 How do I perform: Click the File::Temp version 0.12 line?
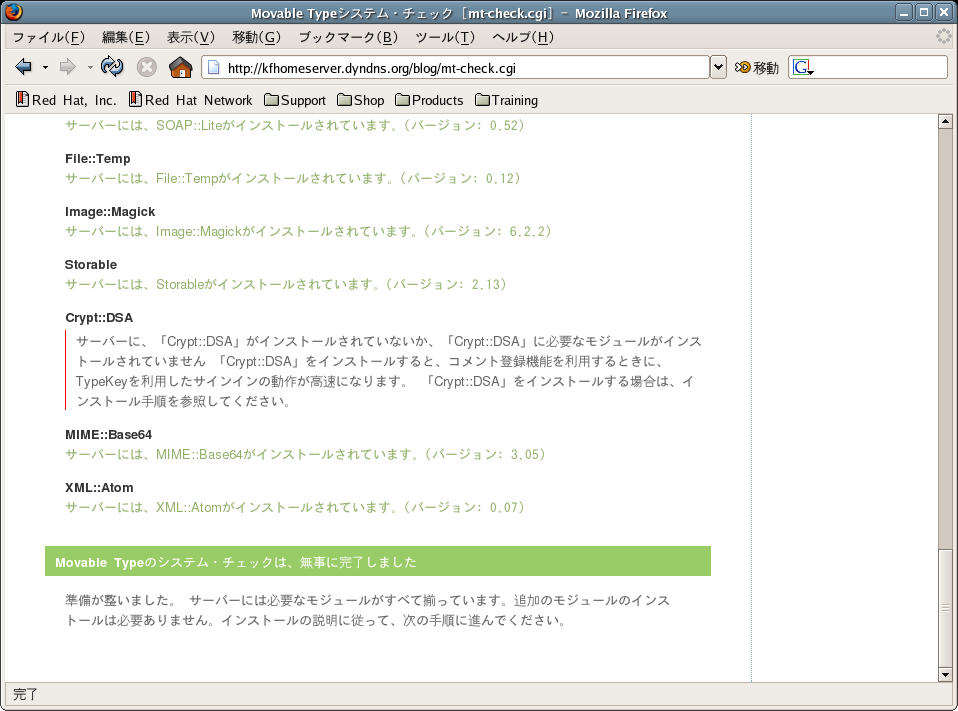[293, 178]
